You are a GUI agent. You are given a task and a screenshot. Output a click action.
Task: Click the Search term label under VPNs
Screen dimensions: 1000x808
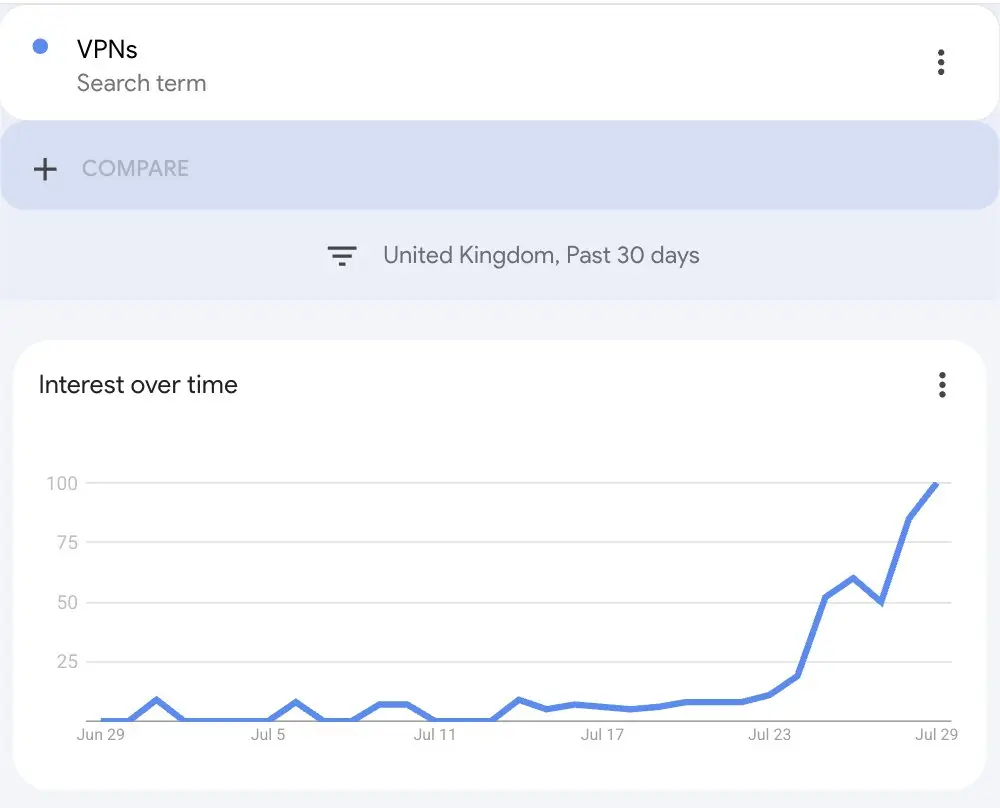tap(142, 83)
